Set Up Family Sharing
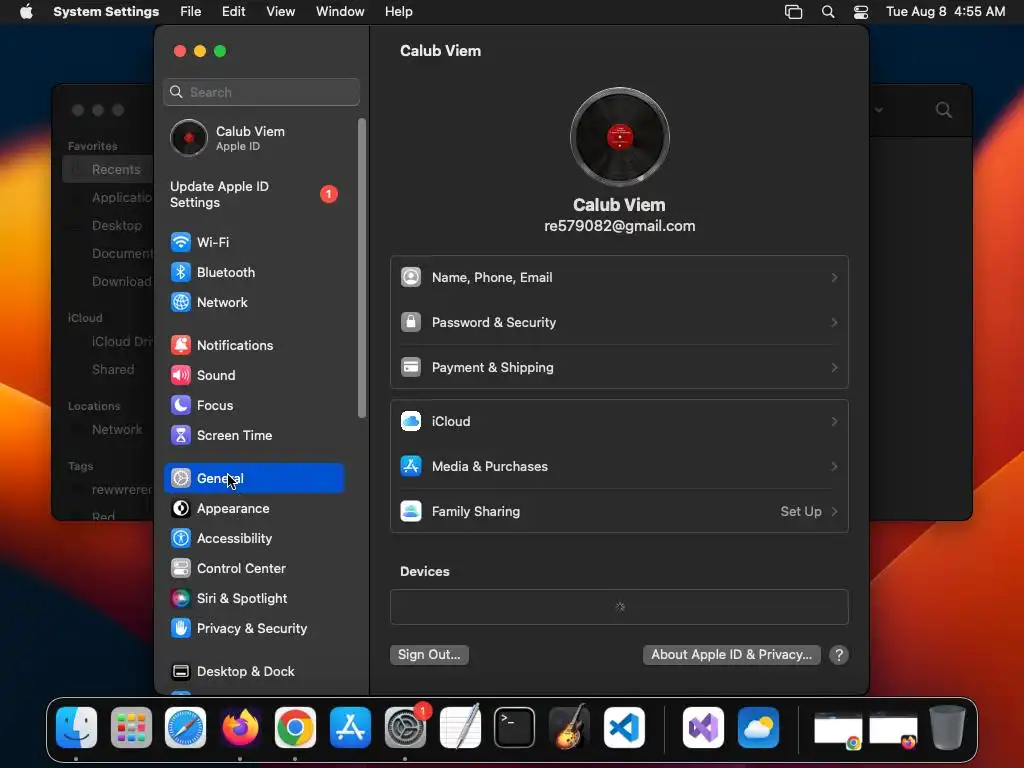The image size is (1024, 768). (x=619, y=511)
